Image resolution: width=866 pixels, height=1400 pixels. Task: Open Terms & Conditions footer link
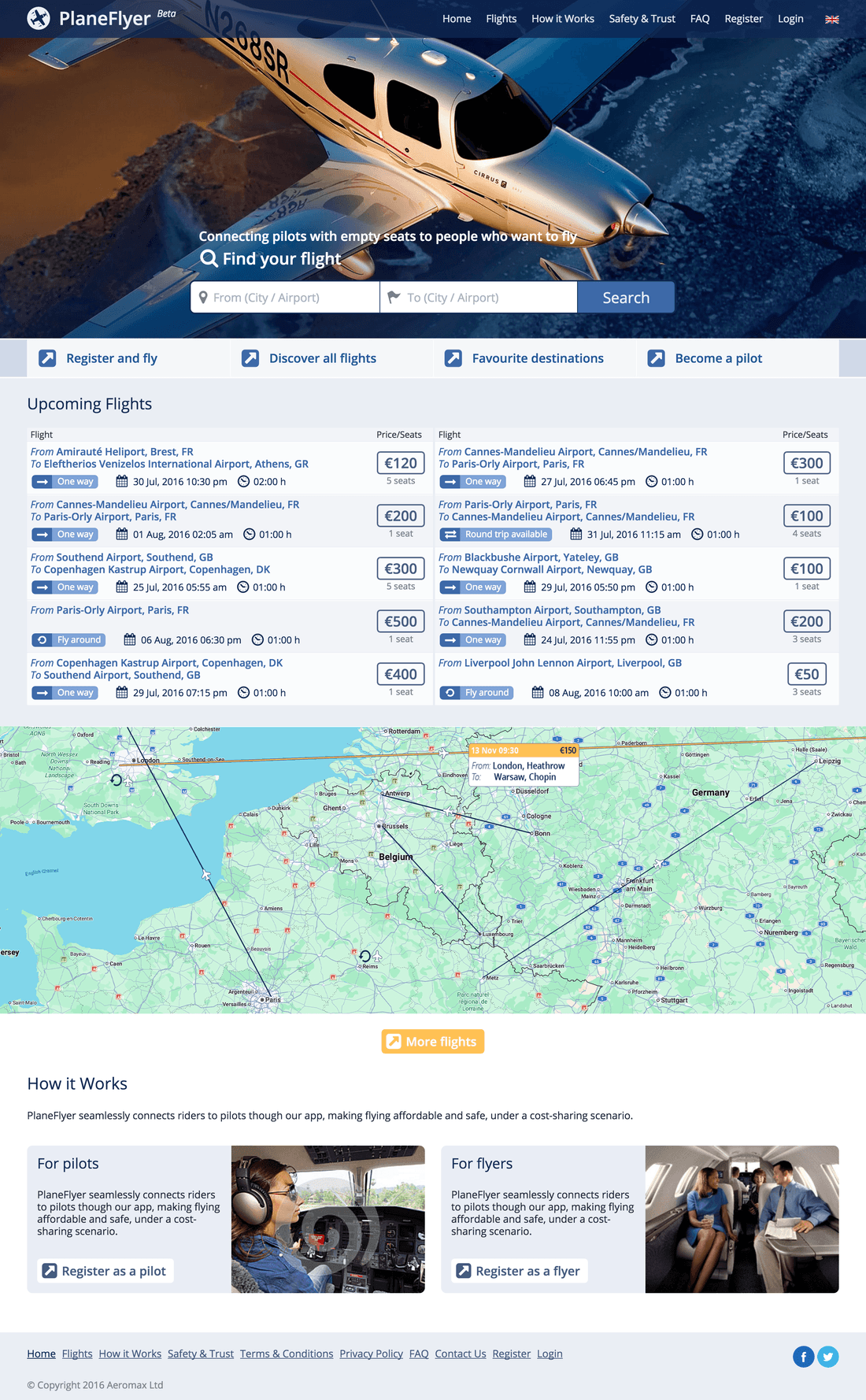pos(287,1354)
